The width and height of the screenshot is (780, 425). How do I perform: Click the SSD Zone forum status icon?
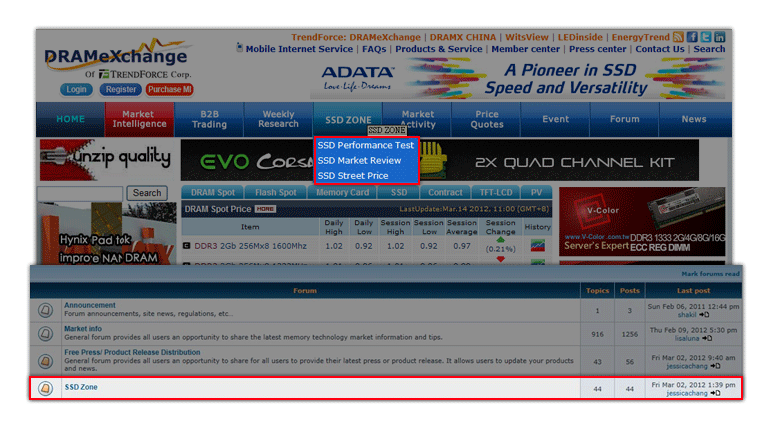pos(45,388)
